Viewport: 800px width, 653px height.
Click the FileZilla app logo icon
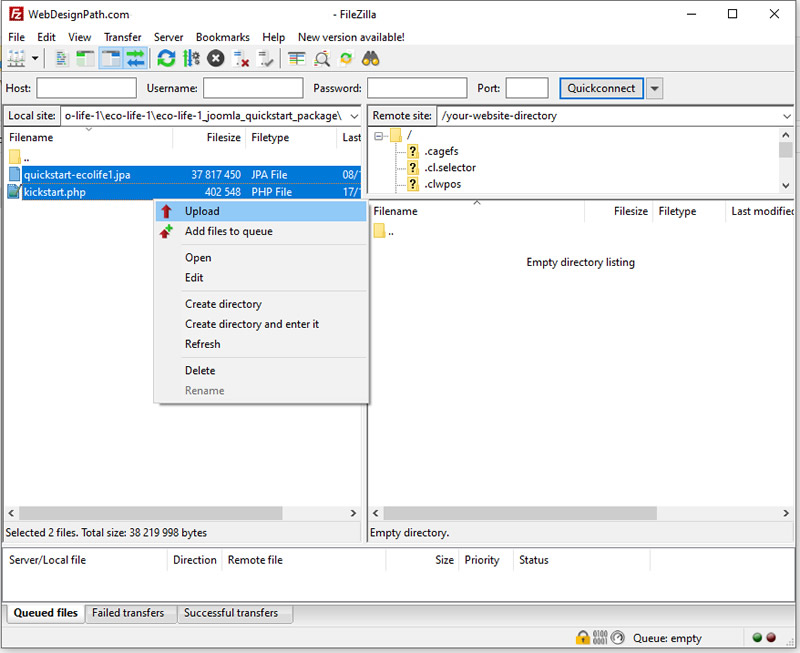(x=16, y=14)
